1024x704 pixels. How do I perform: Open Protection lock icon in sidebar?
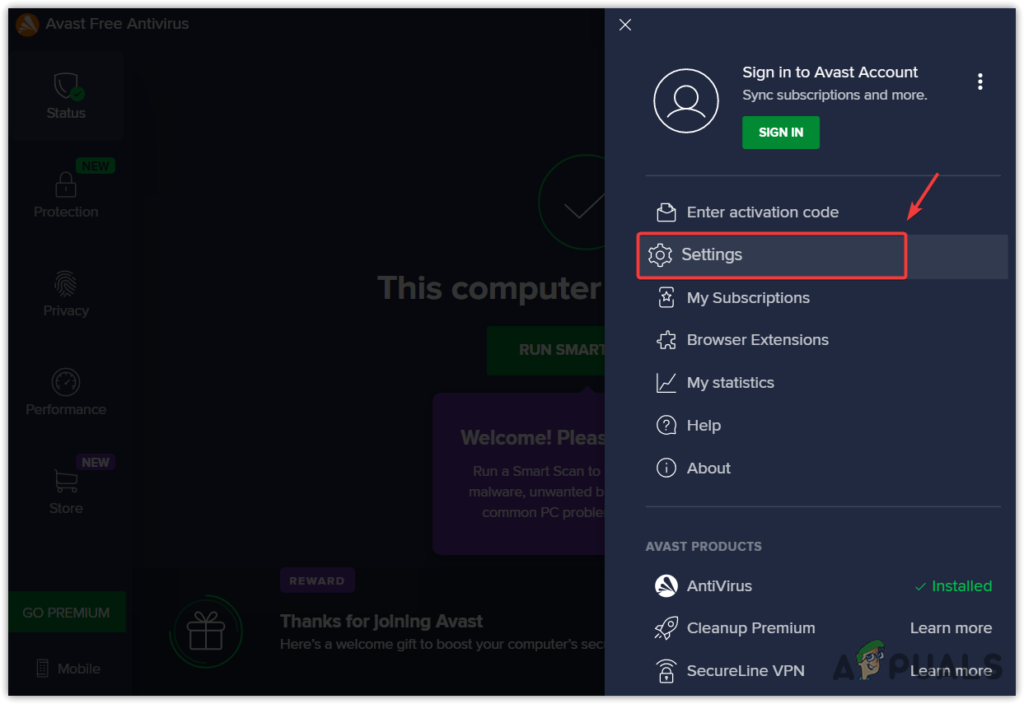pyautogui.click(x=65, y=185)
